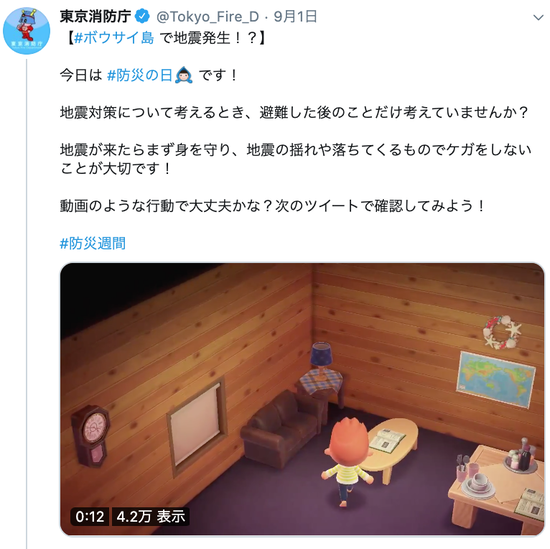Click the wall clock in video

click(91, 436)
